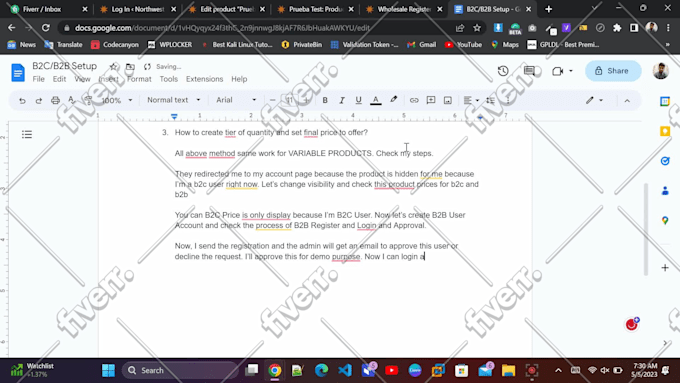
Task: Open the More toolbar options menu
Action: click(508, 100)
